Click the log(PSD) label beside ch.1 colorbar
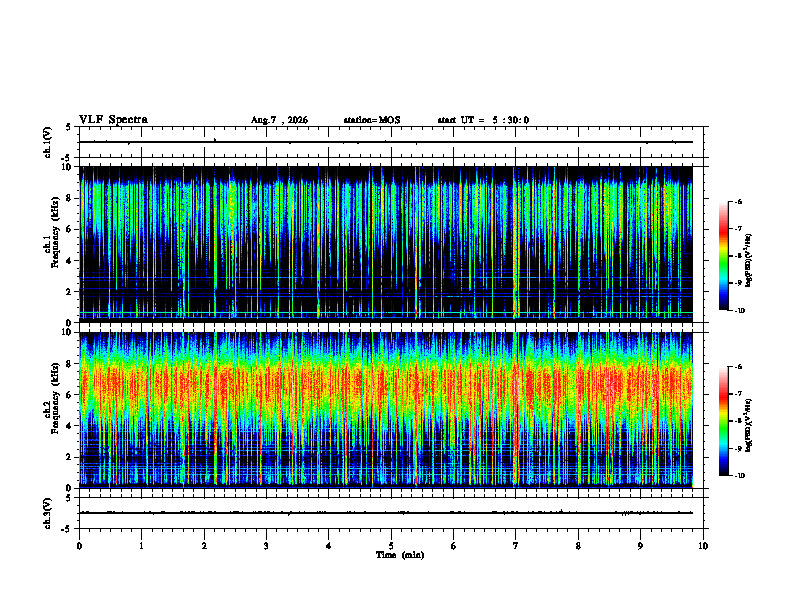792x612 pixels. tap(749, 261)
